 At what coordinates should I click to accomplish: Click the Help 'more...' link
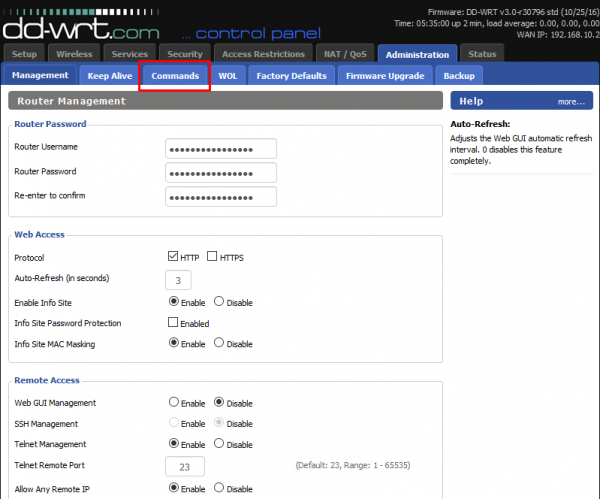tap(571, 102)
